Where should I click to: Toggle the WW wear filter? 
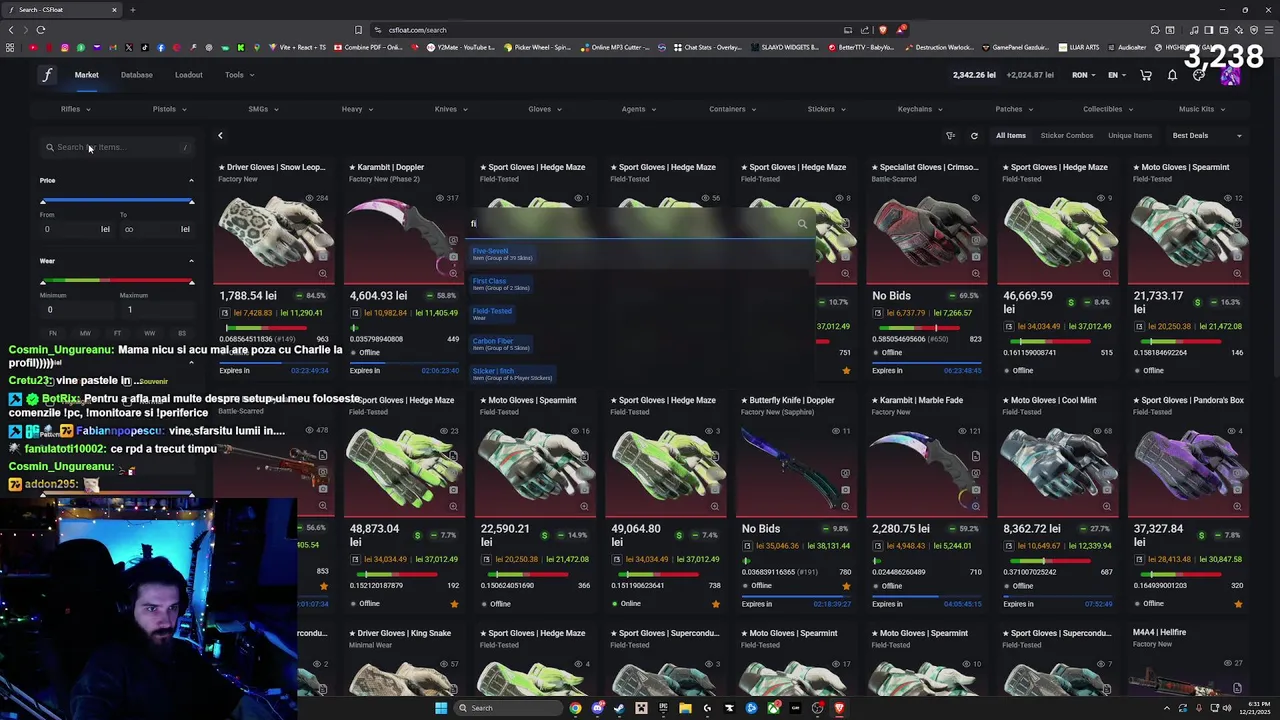tap(149, 333)
